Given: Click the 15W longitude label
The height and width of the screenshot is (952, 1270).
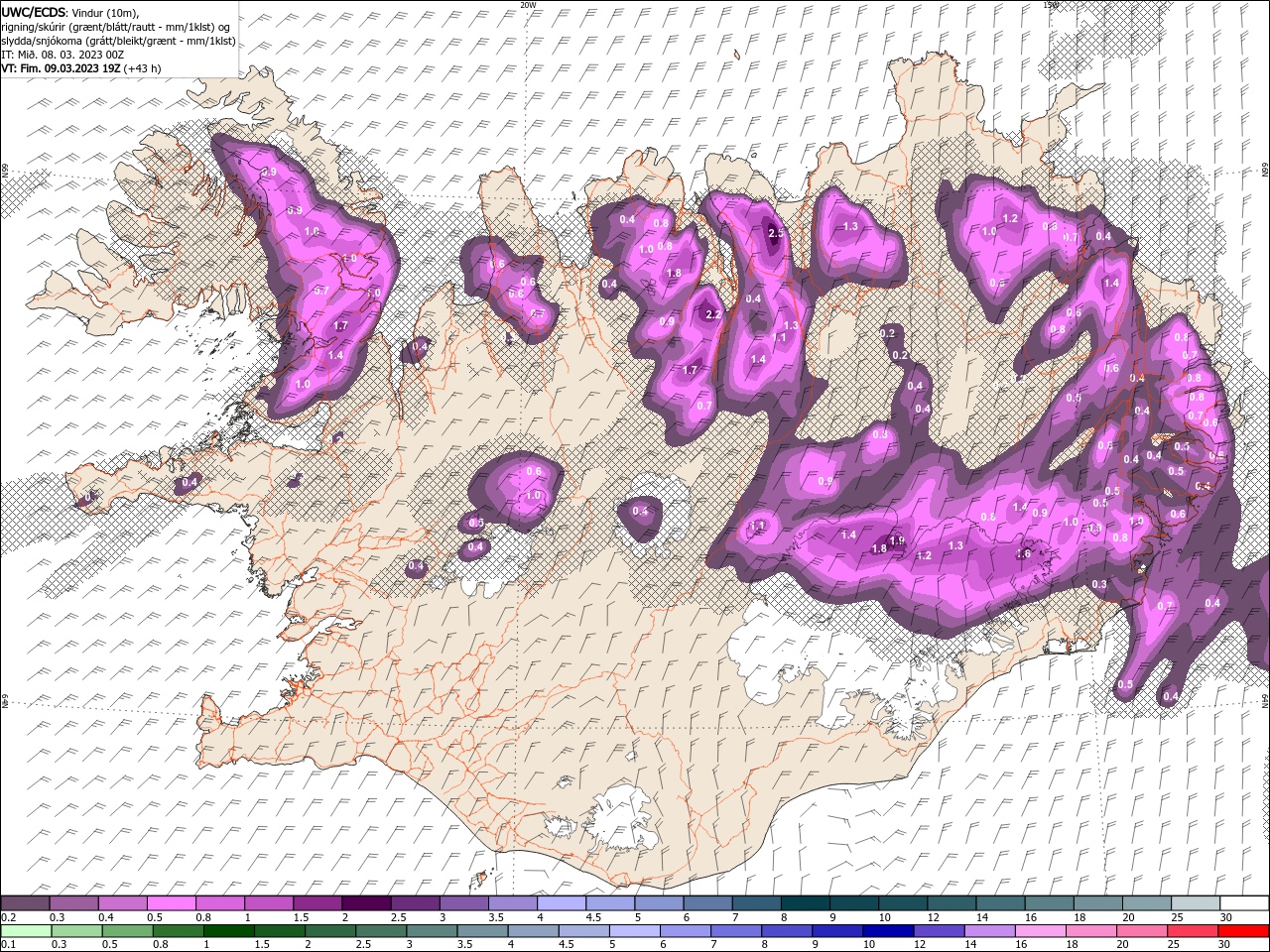Looking at the screenshot, I should (x=1051, y=5).
